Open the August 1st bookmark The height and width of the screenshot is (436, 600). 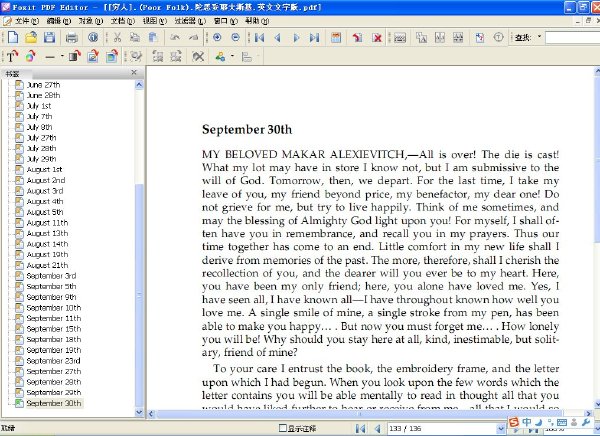pyautogui.click(x=44, y=170)
